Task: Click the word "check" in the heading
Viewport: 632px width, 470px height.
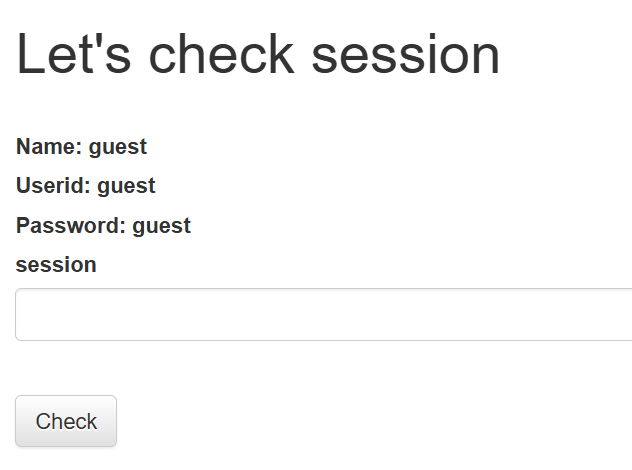Action: tap(222, 54)
